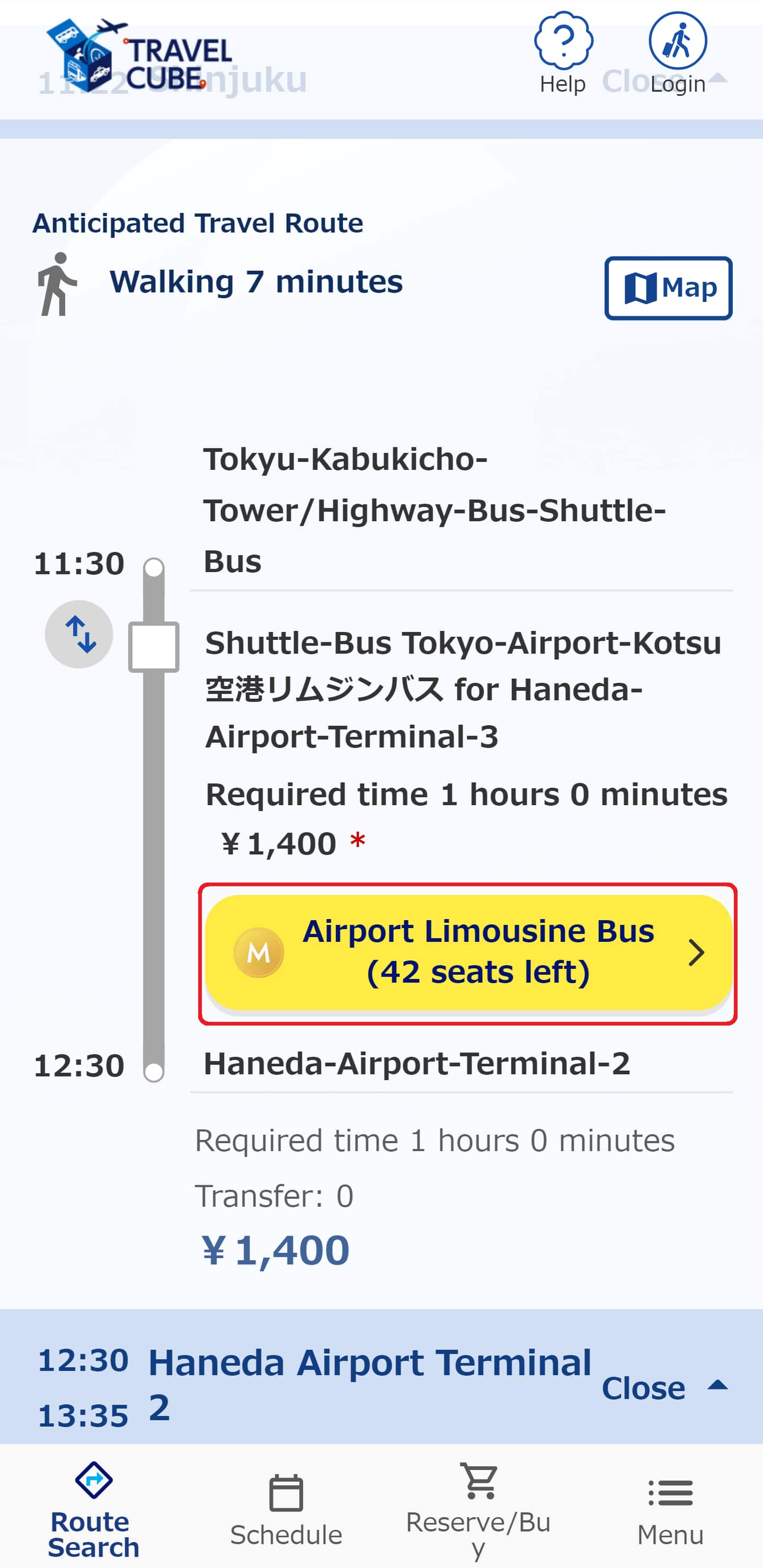Tap the gold M coin icon
The width and height of the screenshot is (763, 1568).
259,952
